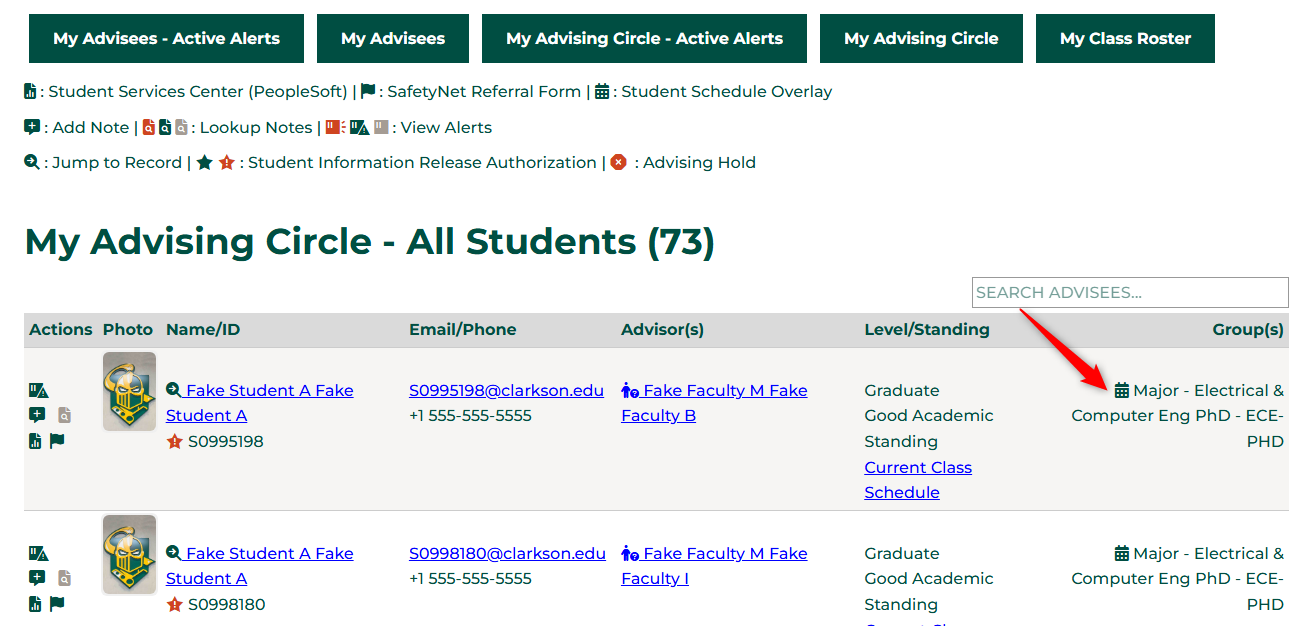
Task: Open My Advising Circle - Active Alerts tab
Action: 644,38
